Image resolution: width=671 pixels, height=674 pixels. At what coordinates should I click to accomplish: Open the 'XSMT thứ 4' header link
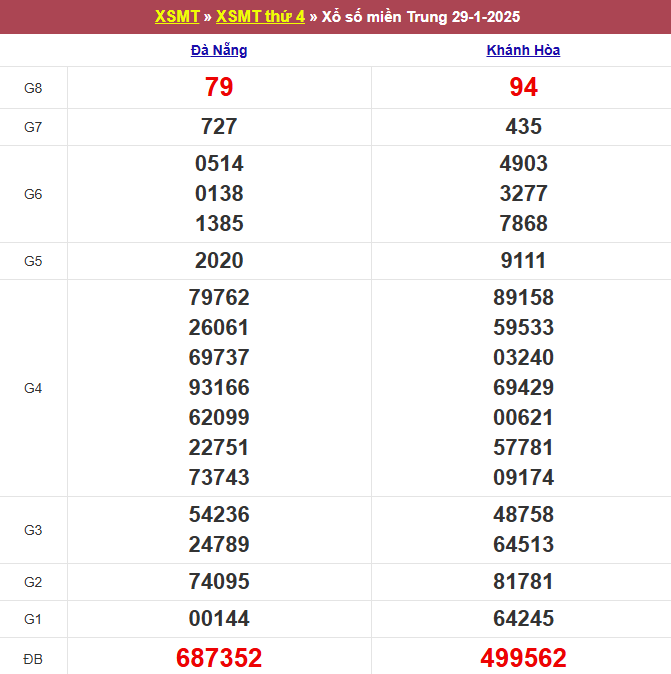pos(260,17)
